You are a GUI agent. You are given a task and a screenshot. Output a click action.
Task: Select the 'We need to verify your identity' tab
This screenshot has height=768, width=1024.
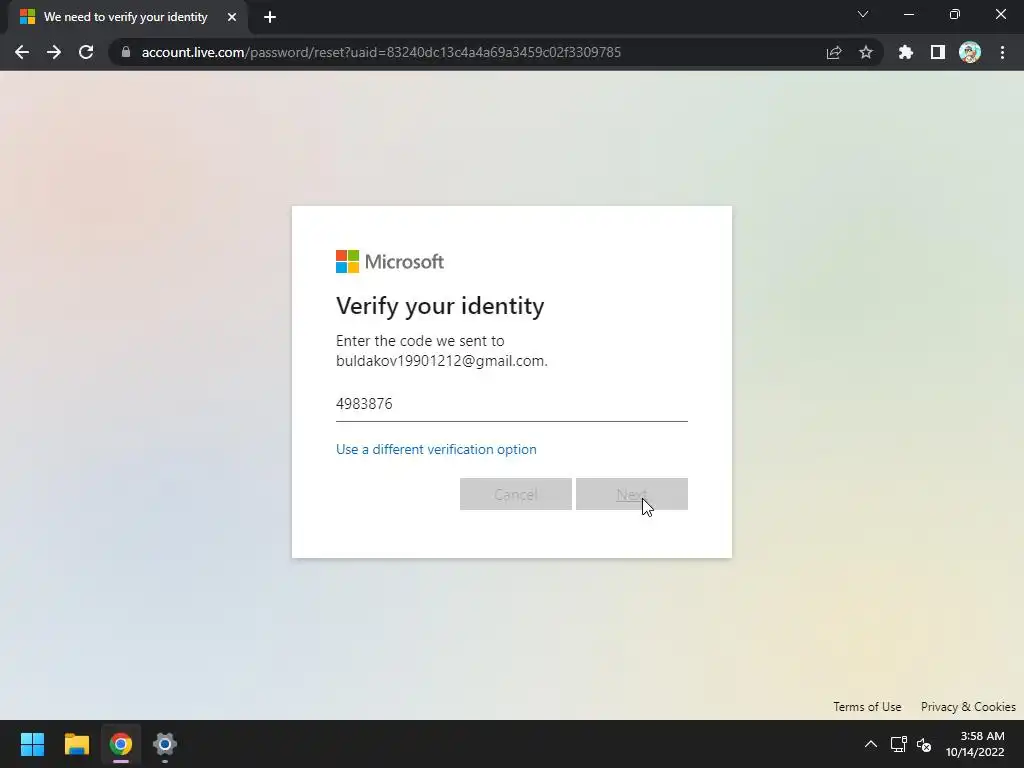pyautogui.click(x=125, y=17)
